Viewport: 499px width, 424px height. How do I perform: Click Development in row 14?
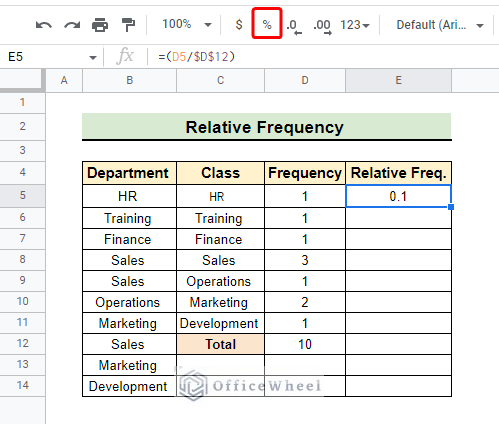pos(128,386)
